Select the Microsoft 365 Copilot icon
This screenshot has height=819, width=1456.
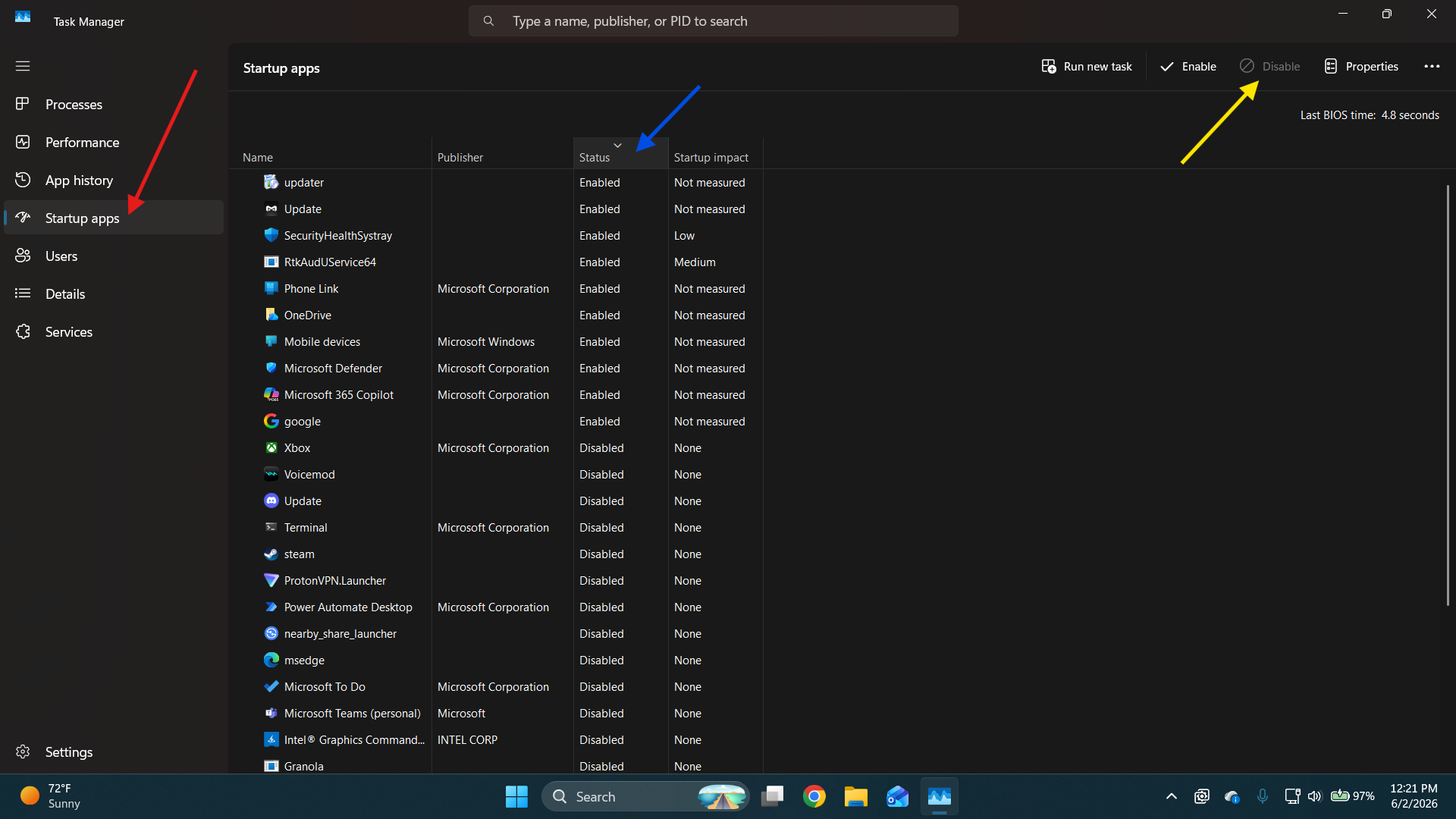pos(271,394)
